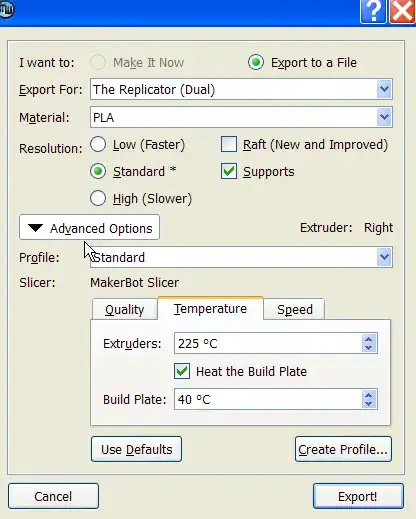Increase extruder temperature with up arrow
This screenshot has height=519, width=416.
(368, 339)
